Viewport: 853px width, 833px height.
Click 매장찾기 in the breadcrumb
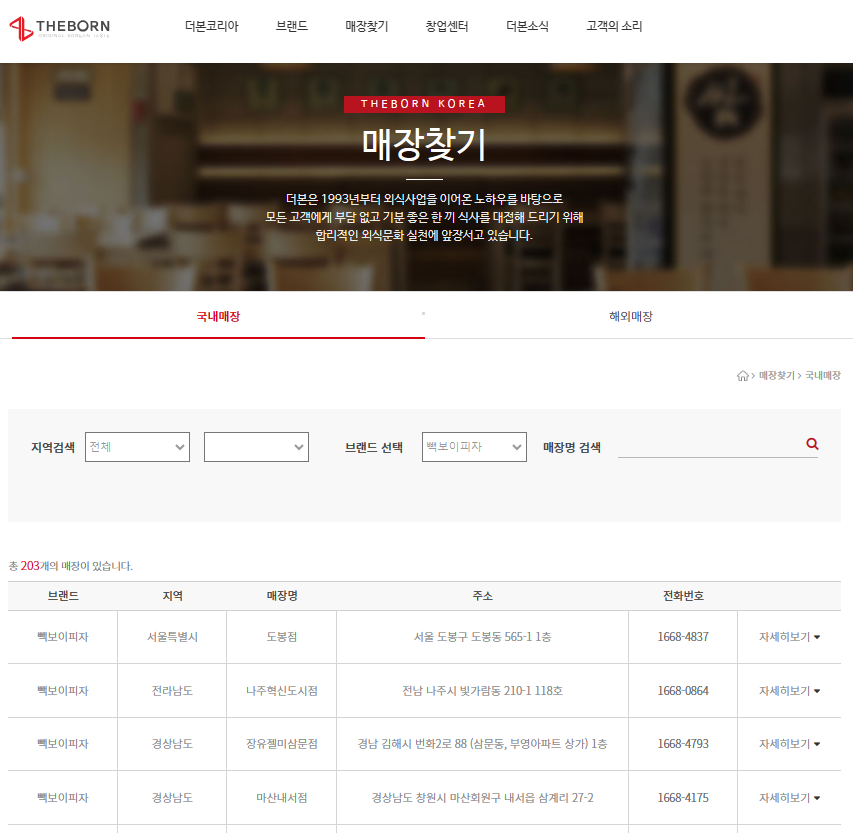coord(777,375)
